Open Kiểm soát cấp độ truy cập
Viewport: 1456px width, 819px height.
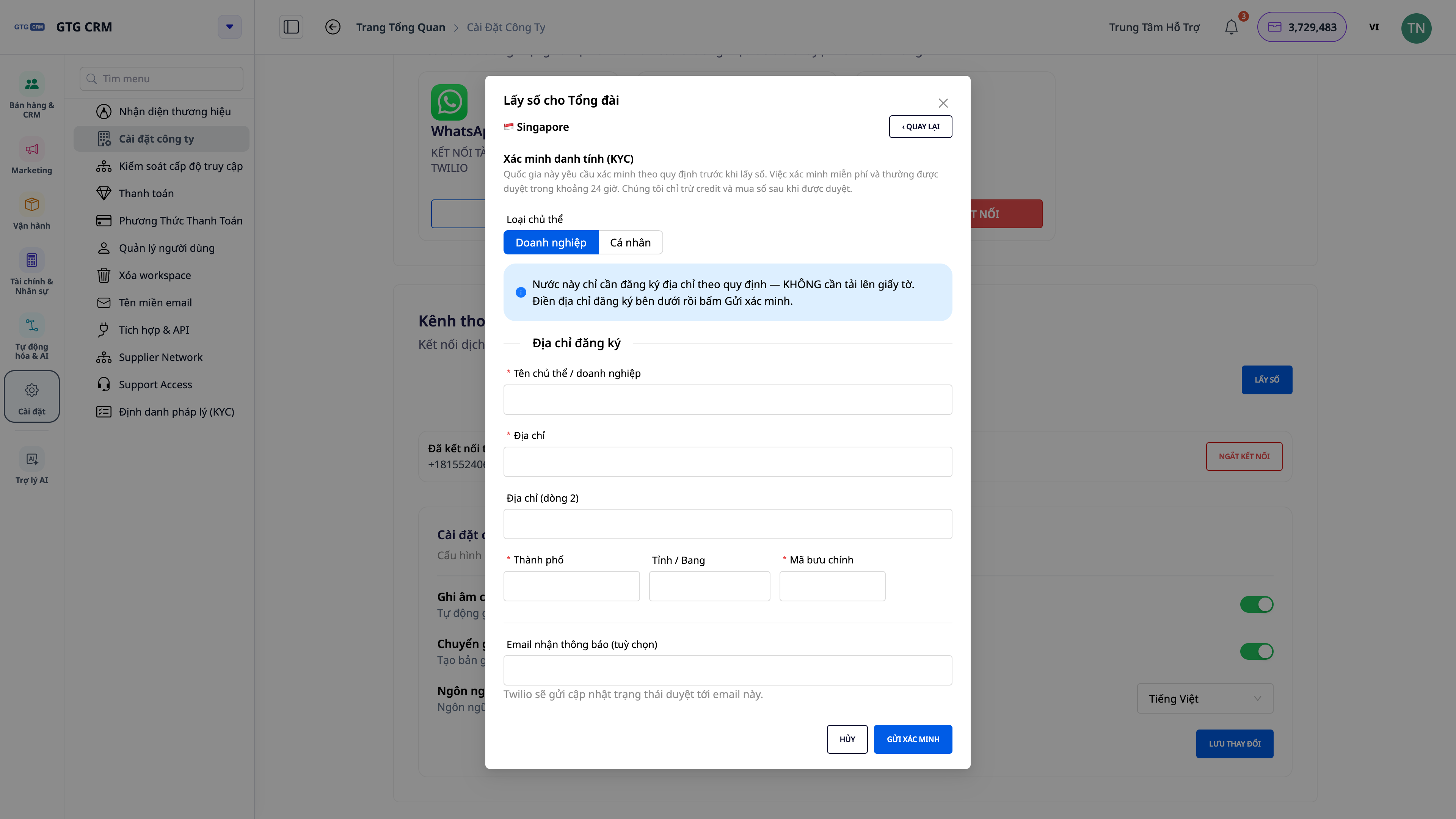tap(162, 166)
